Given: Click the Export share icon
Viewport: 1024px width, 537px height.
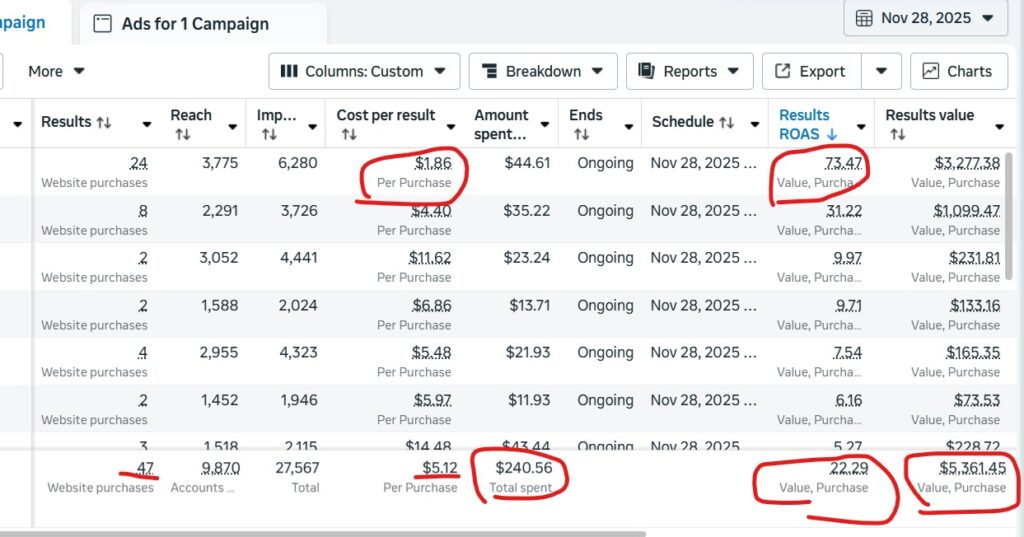Looking at the screenshot, I should coord(782,71).
